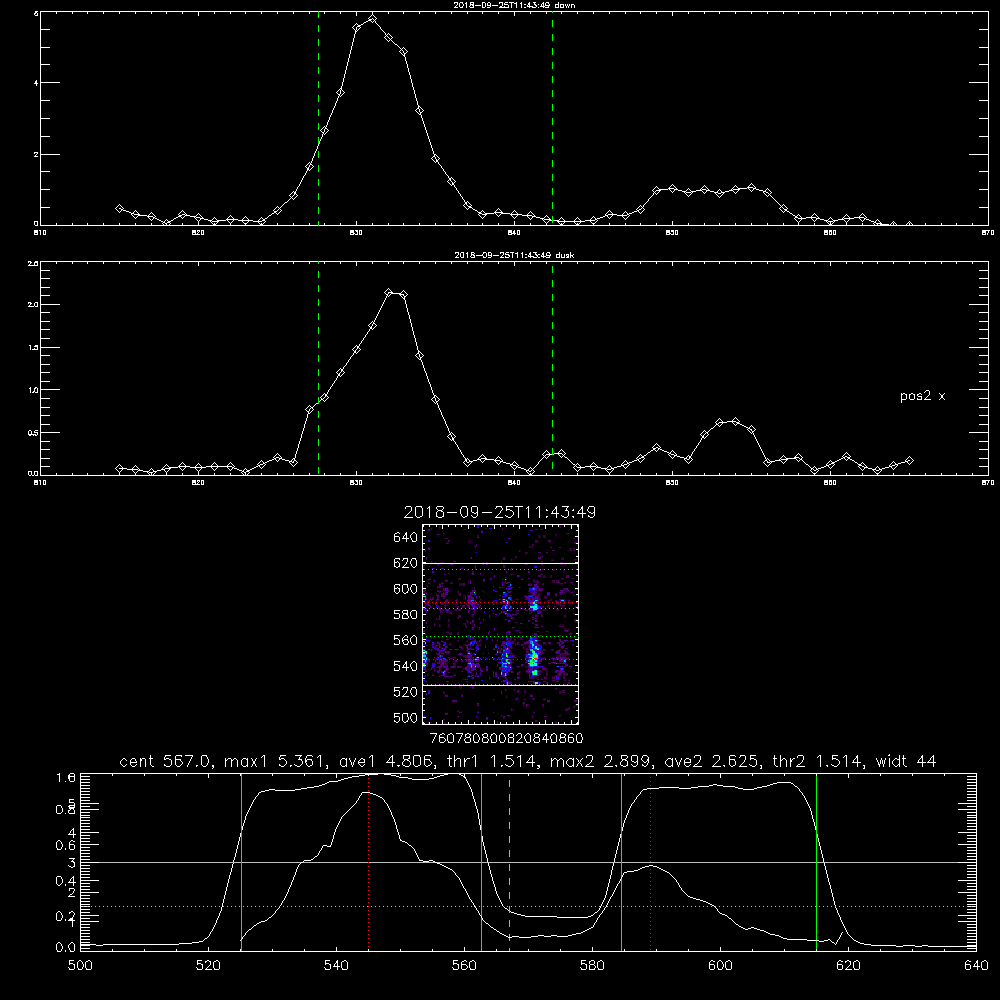
Task: Click the x-axis label 540 of bottom plot
Action: pyautogui.click(x=337, y=966)
